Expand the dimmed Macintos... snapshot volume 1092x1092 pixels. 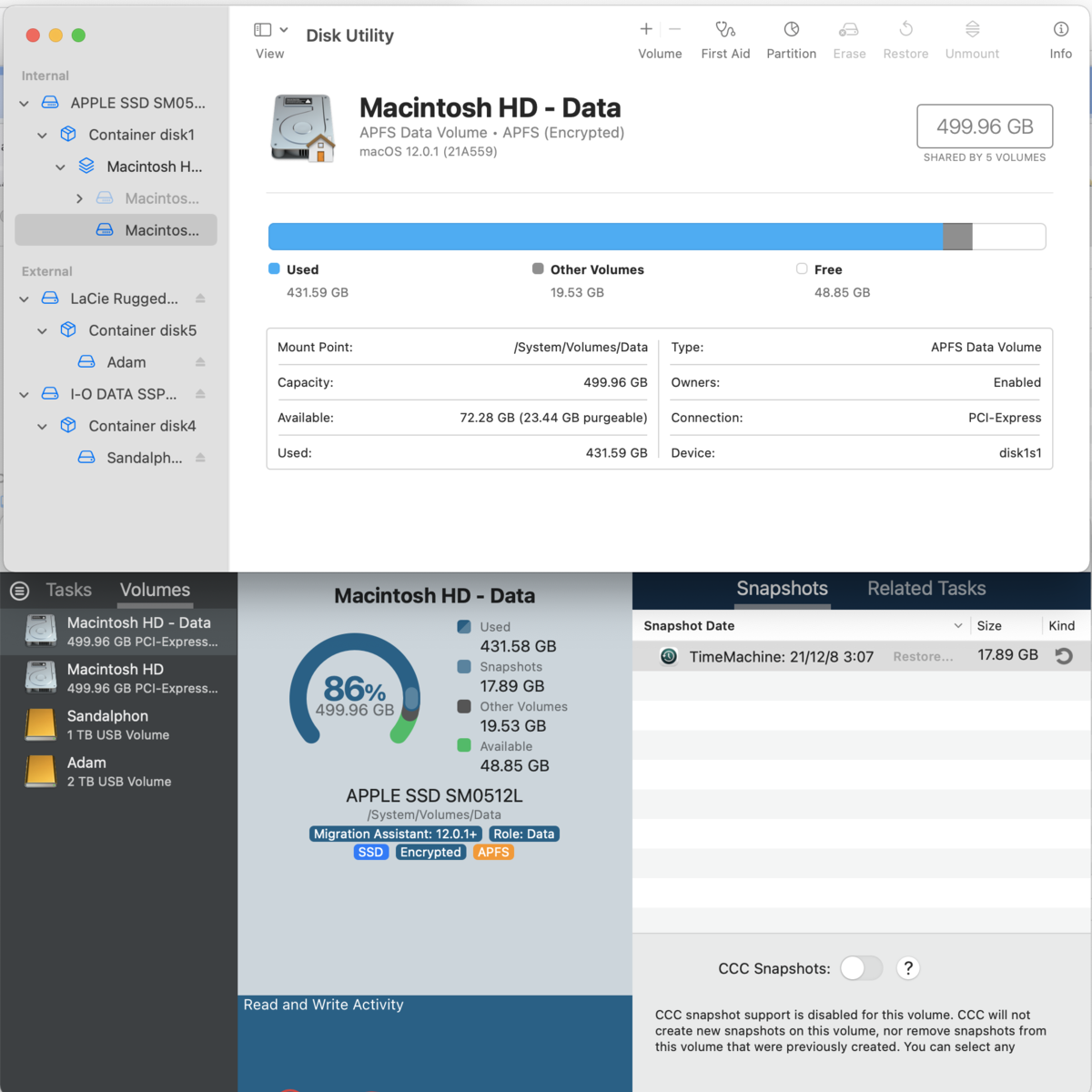(79, 198)
